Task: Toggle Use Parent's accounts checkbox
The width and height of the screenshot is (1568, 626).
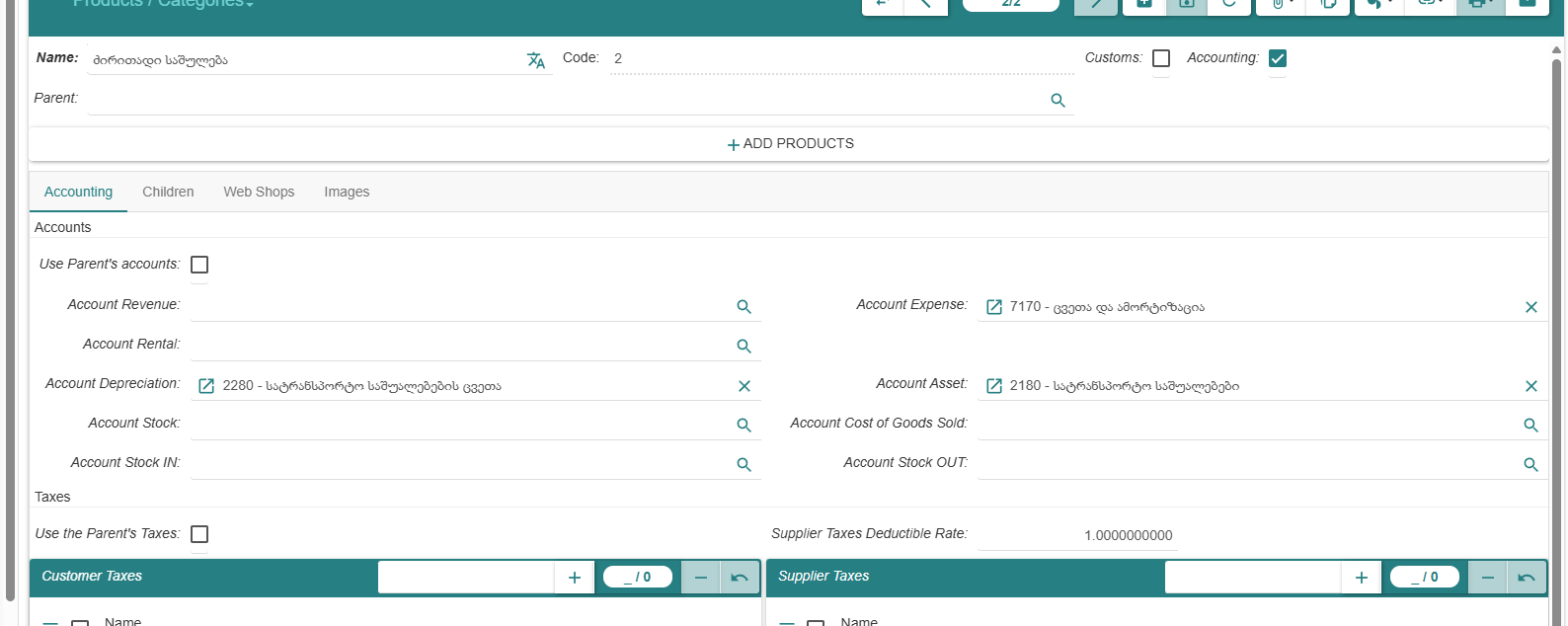Action: coord(199,265)
